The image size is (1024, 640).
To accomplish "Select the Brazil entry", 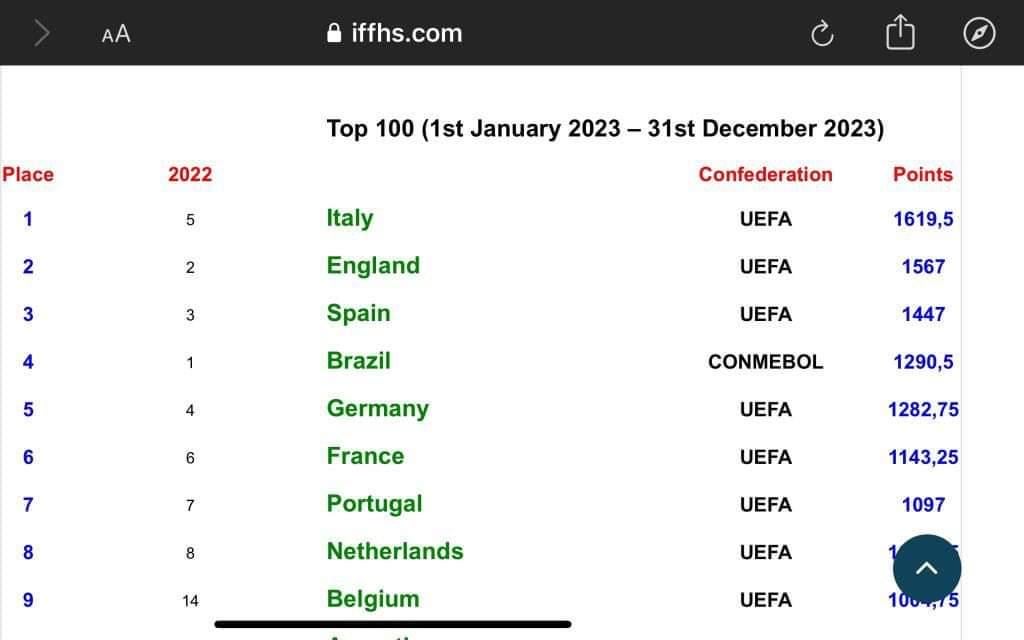I will [x=359, y=361].
